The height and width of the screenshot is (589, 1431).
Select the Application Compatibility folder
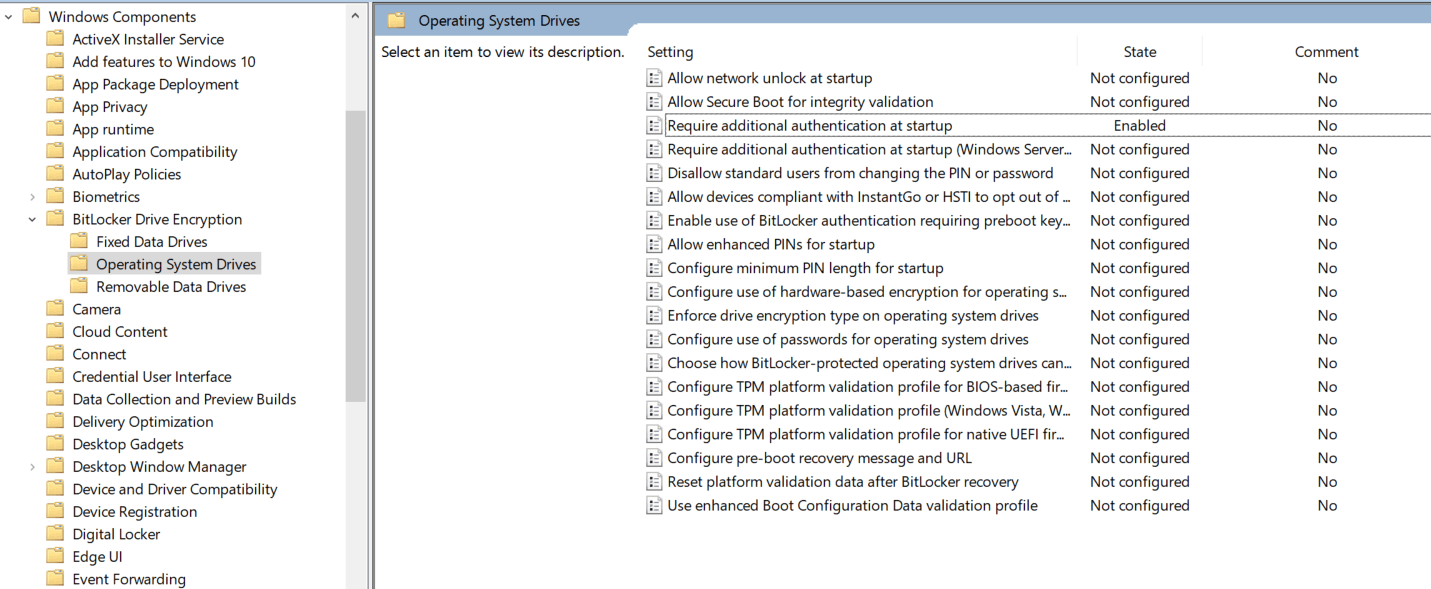point(155,152)
